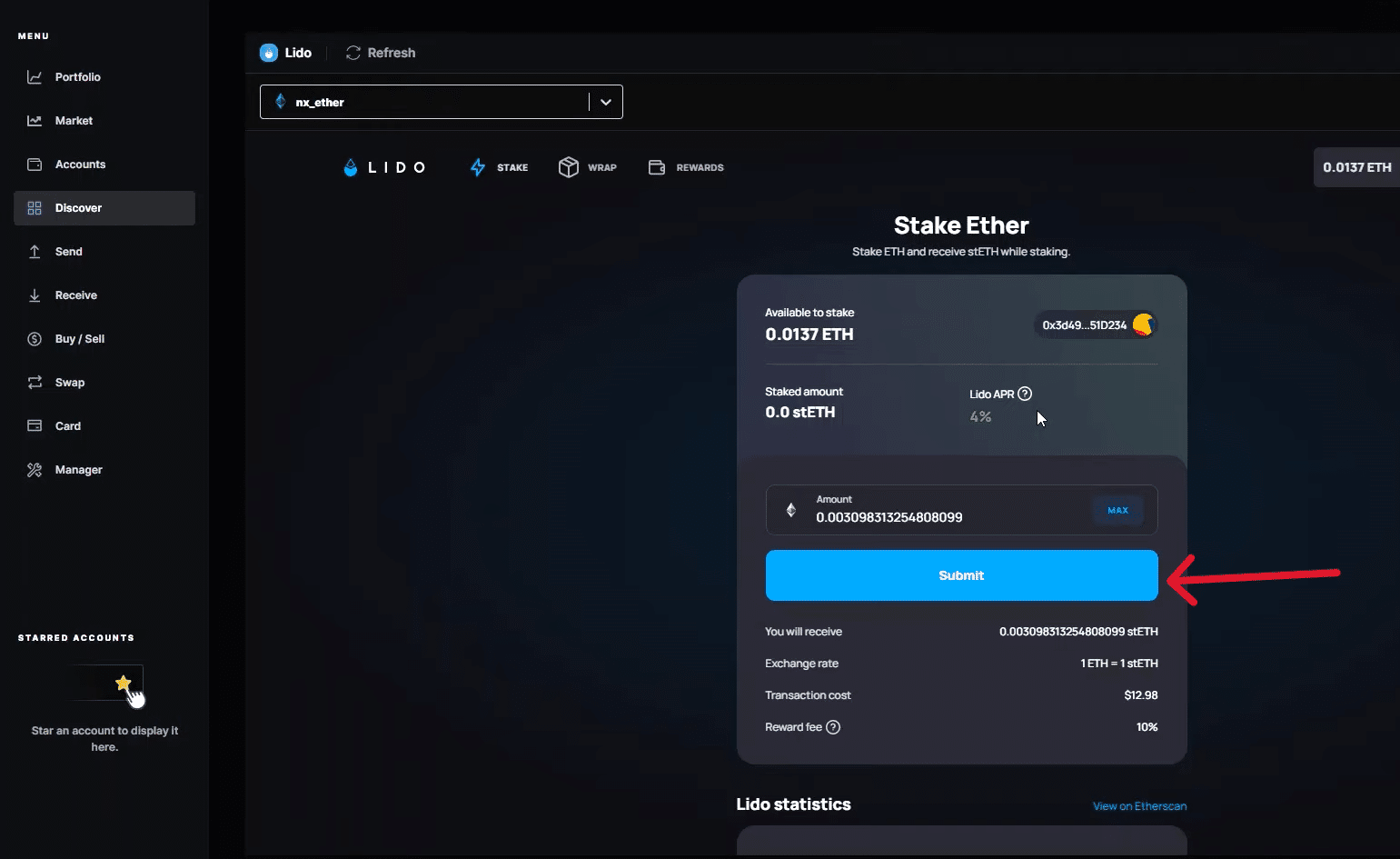
Task: Click the Ethereum icon in account selector
Action: 281,102
